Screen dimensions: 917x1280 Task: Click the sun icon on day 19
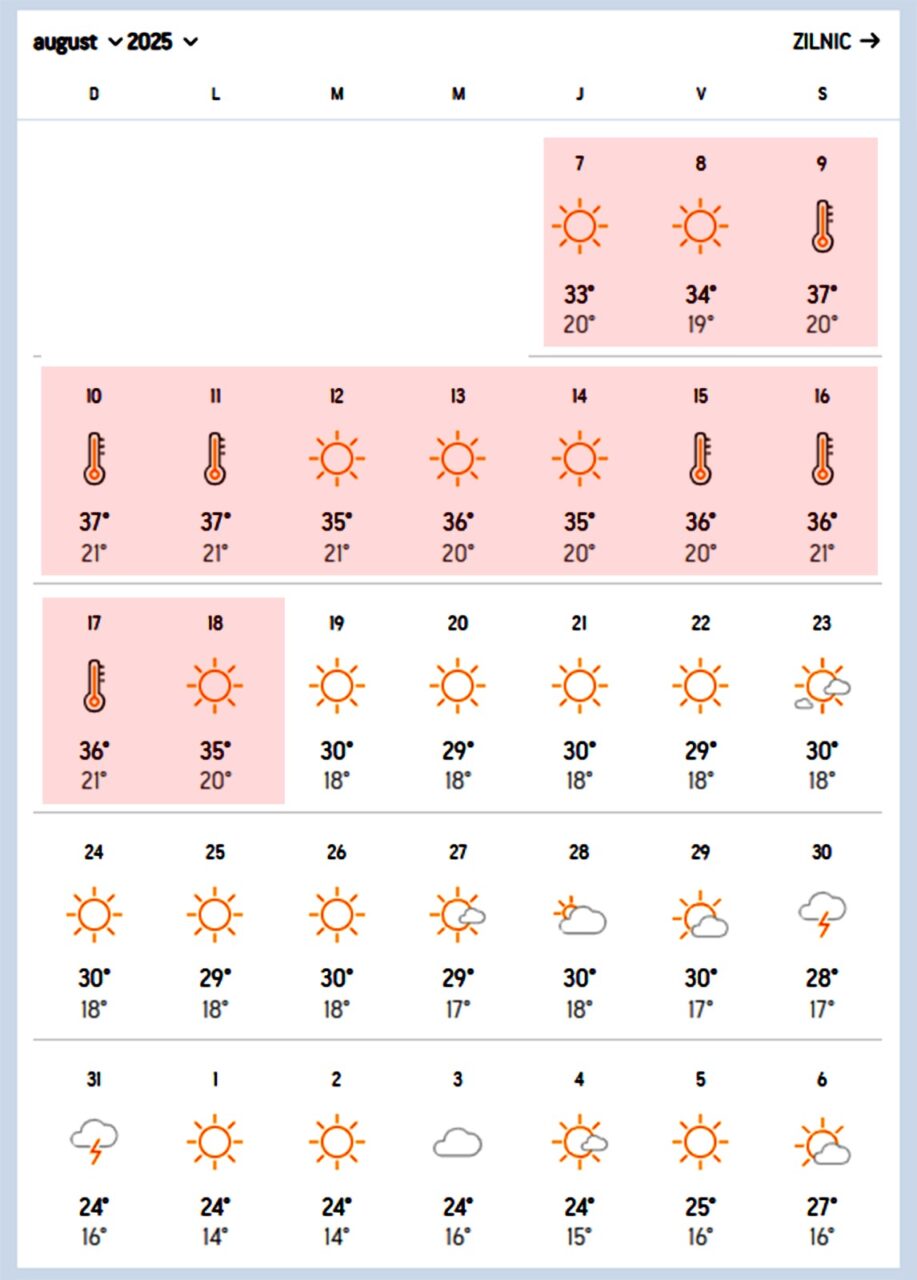336,687
